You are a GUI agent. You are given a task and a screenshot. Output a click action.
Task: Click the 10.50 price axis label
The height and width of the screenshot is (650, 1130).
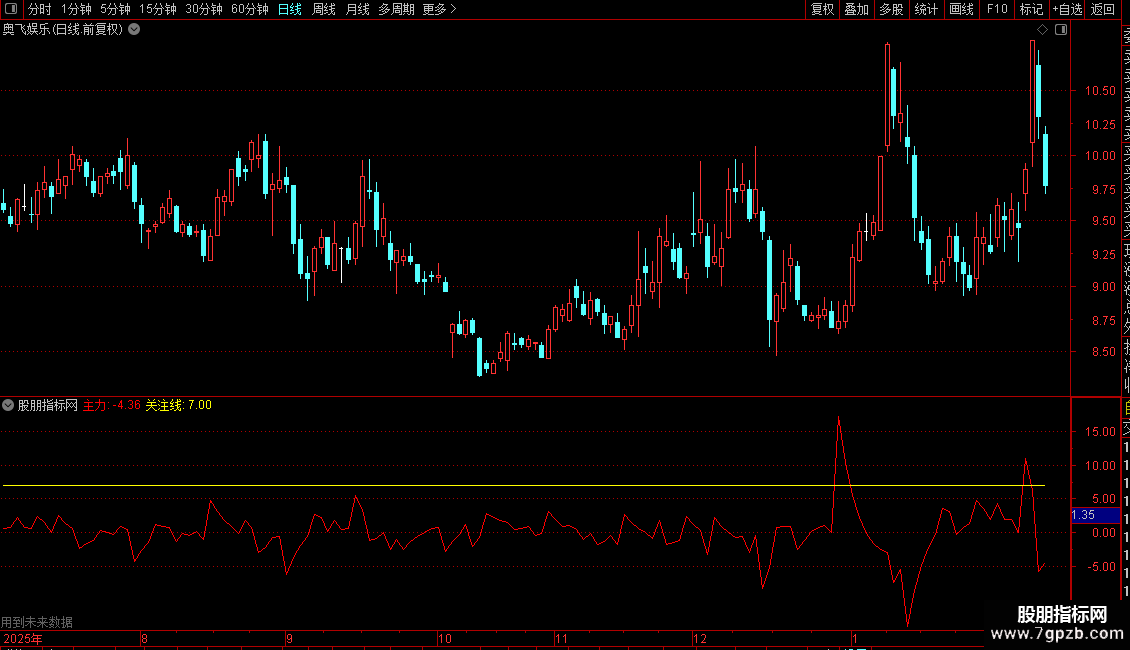pyautogui.click(x=1100, y=91)
